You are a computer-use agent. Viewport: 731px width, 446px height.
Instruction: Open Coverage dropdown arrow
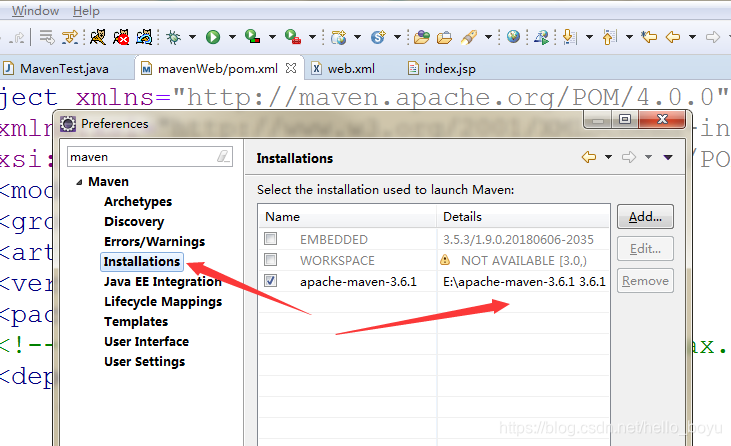click(272, 37)
